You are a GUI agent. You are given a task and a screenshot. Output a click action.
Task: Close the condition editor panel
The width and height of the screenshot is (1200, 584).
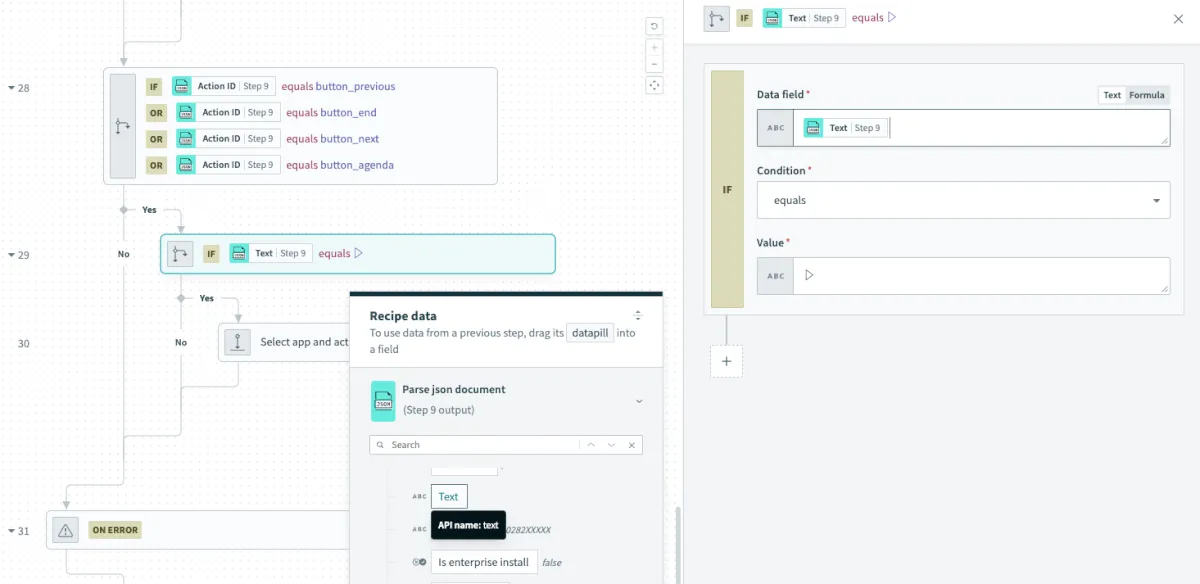click(1178, 18)
